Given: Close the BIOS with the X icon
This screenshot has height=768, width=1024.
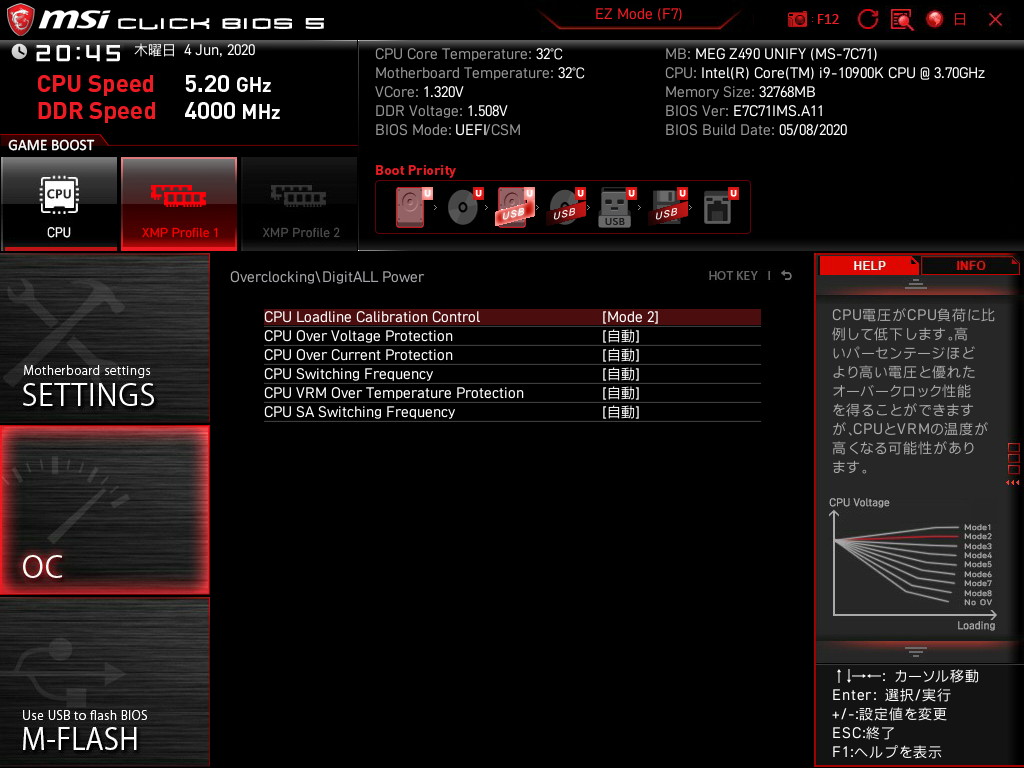Looking at the screenshot, I should coord(995,20).
